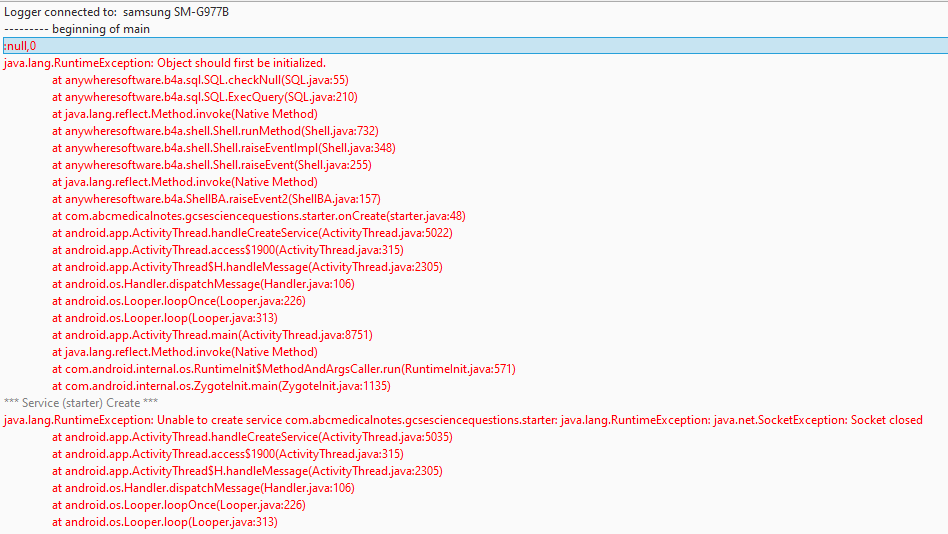The image size is (948, 534).
Task: Click the handleCreateService(ActivityThread.java:5022) line
Action: 252,233
